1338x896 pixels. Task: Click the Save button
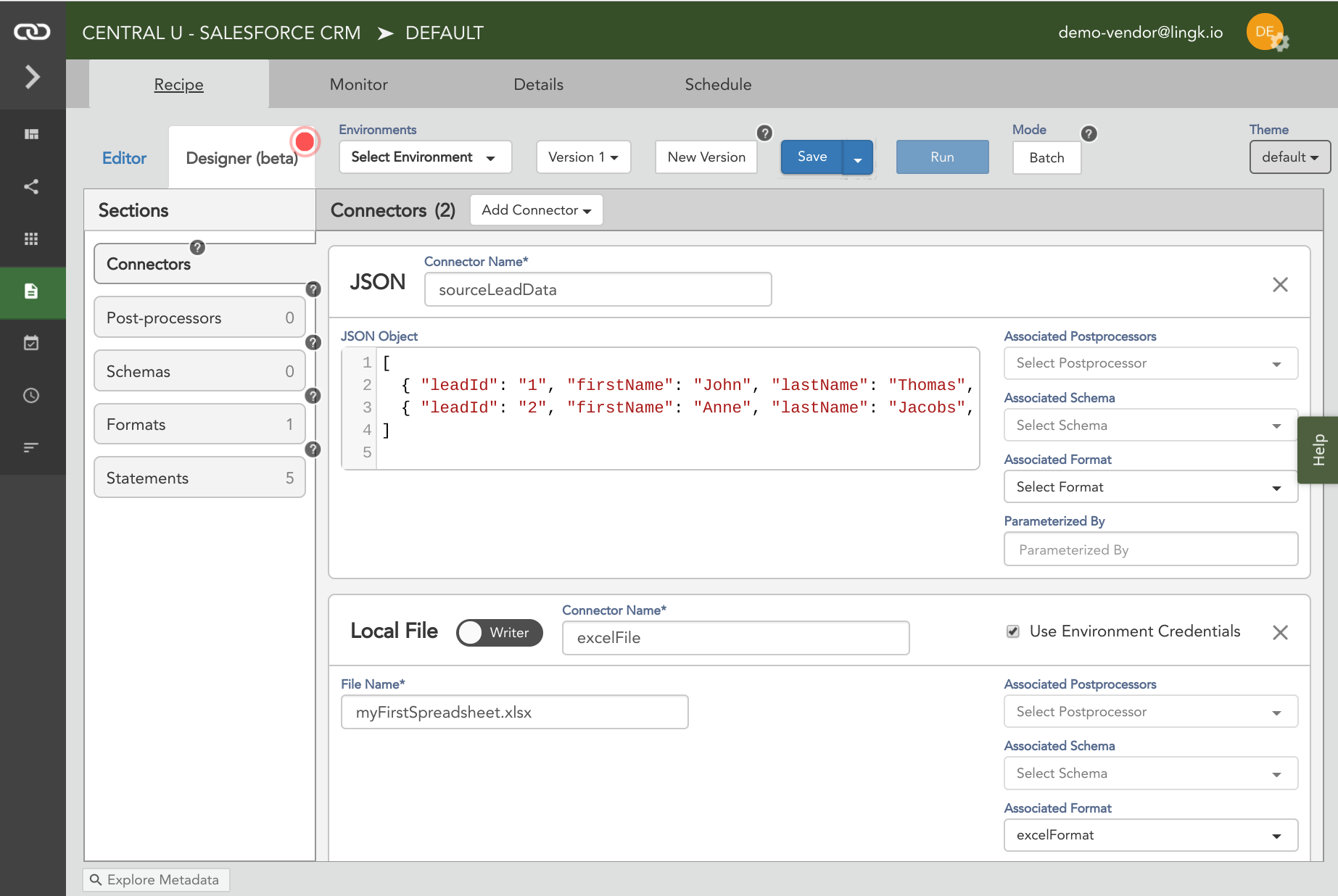(812, 157)
